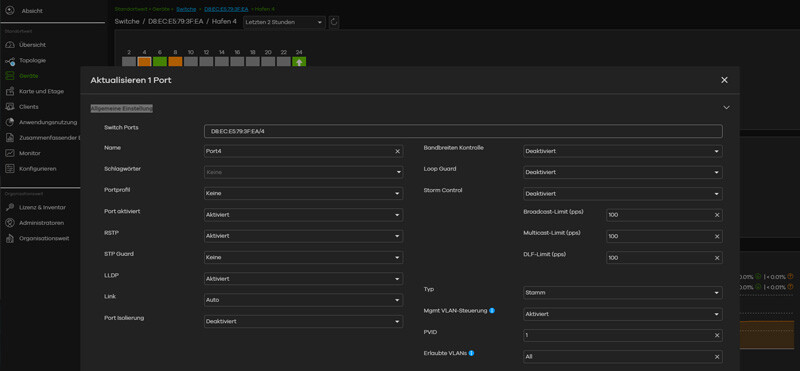Open the Port aktiviert dropdown

tap(304, 215)
